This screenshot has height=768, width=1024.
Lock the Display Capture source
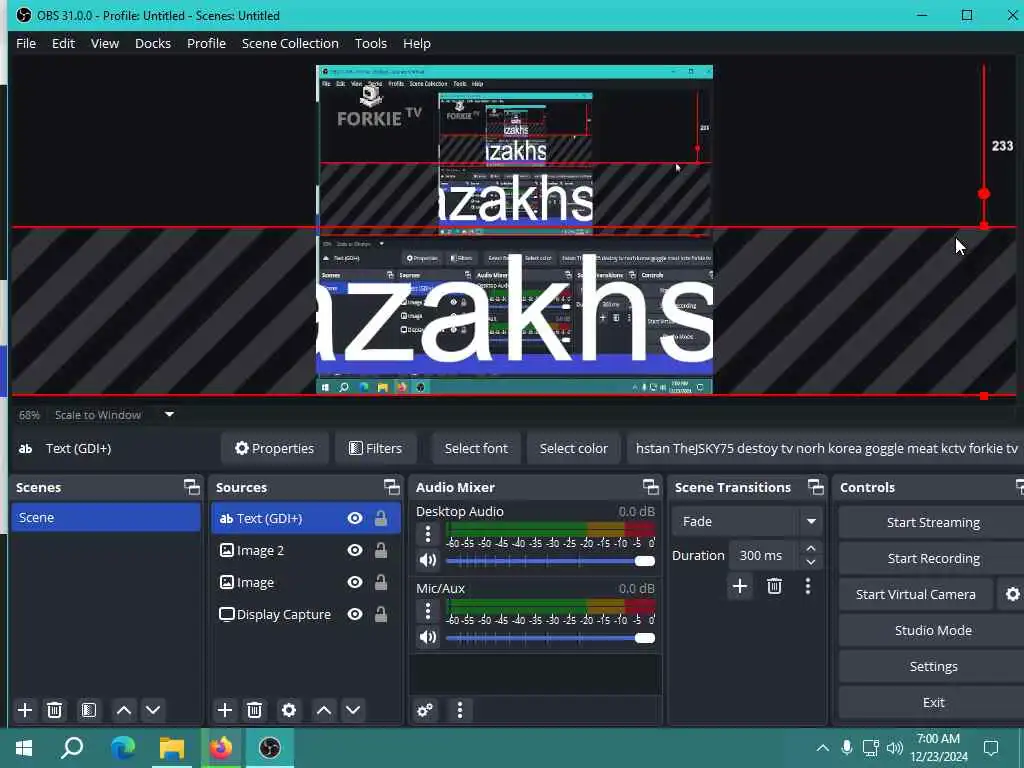381,615
